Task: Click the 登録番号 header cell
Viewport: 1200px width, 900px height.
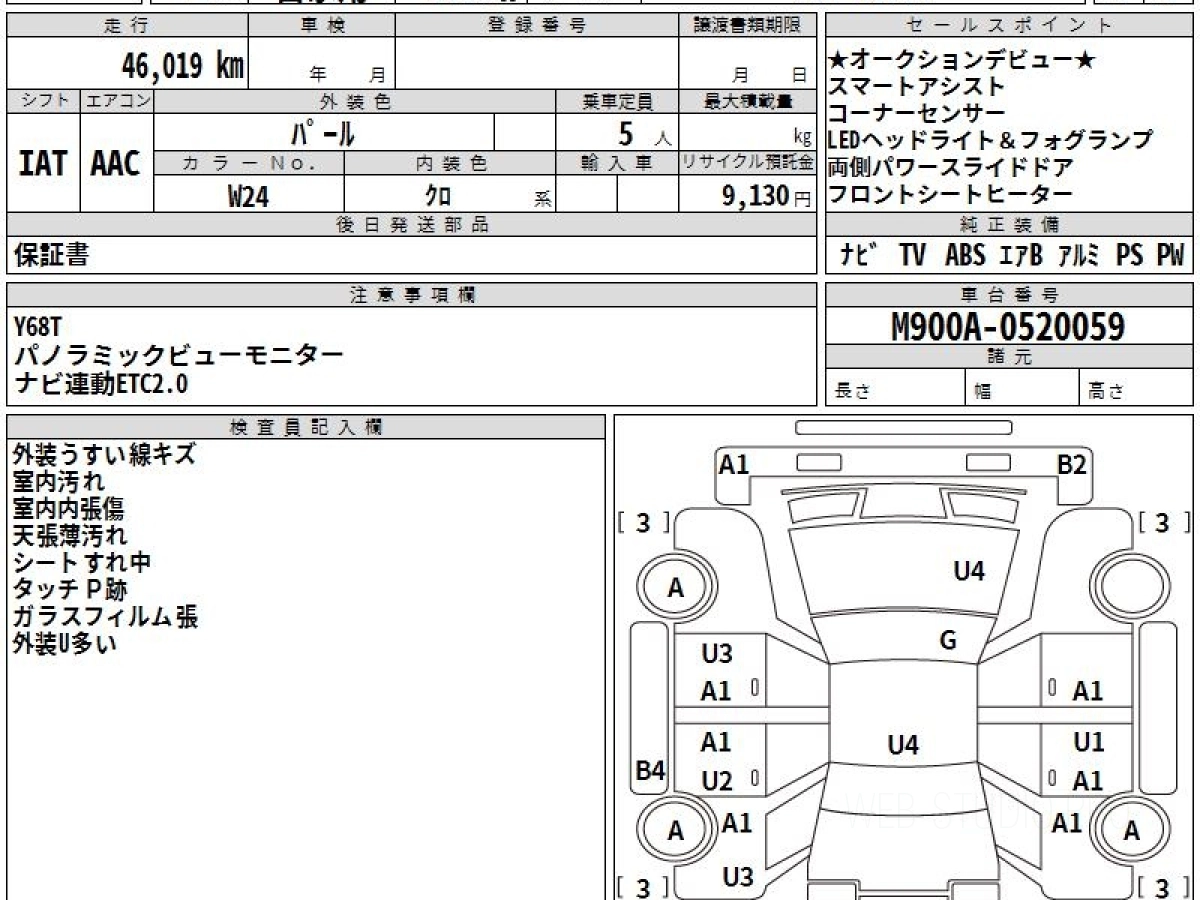Action: click(x=536, y=26)
